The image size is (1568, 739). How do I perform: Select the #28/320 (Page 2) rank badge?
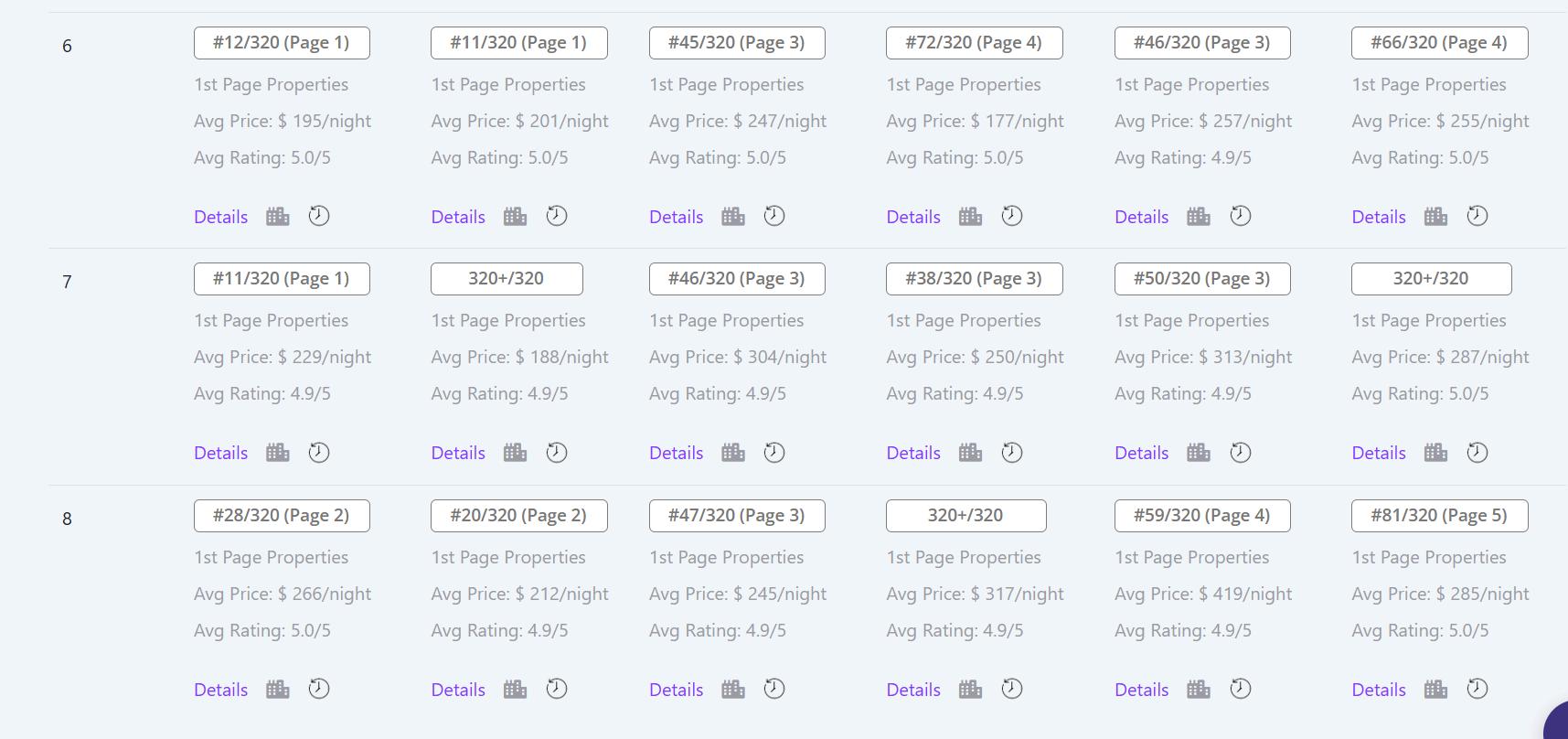[282, 516]
